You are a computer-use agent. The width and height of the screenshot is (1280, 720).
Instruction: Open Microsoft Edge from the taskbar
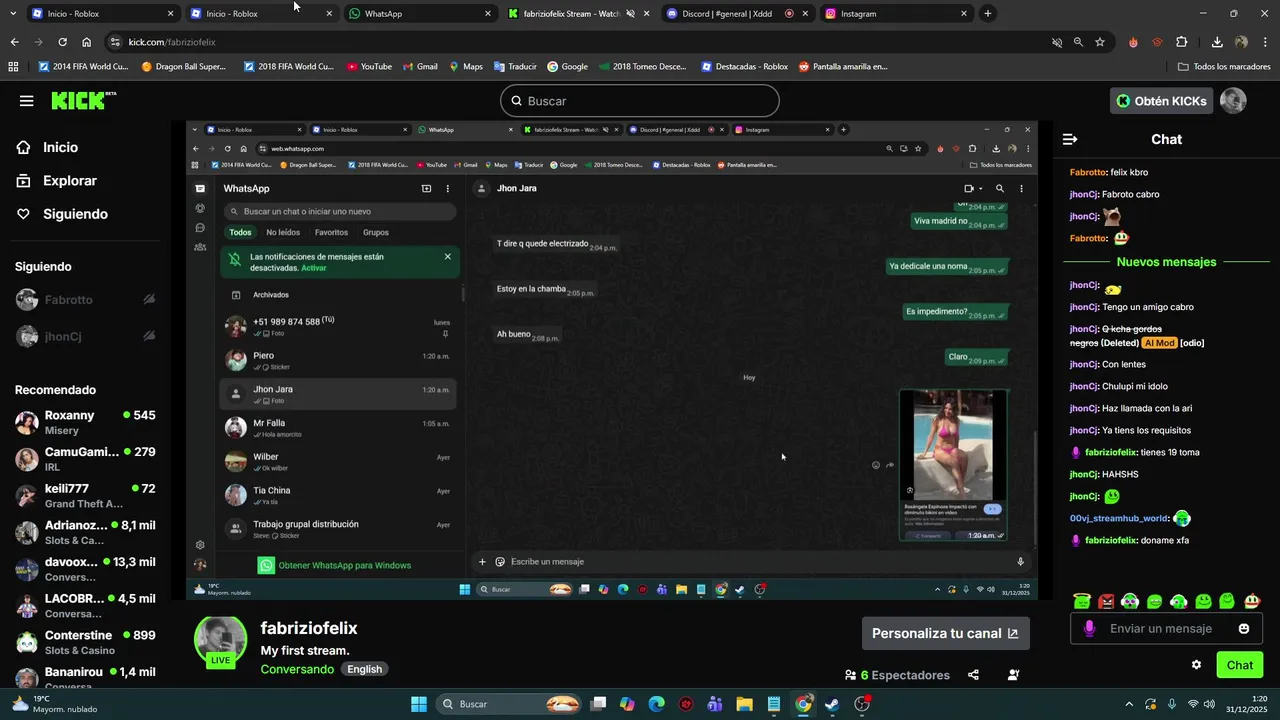pyautogui.click(x=656, y=704)
